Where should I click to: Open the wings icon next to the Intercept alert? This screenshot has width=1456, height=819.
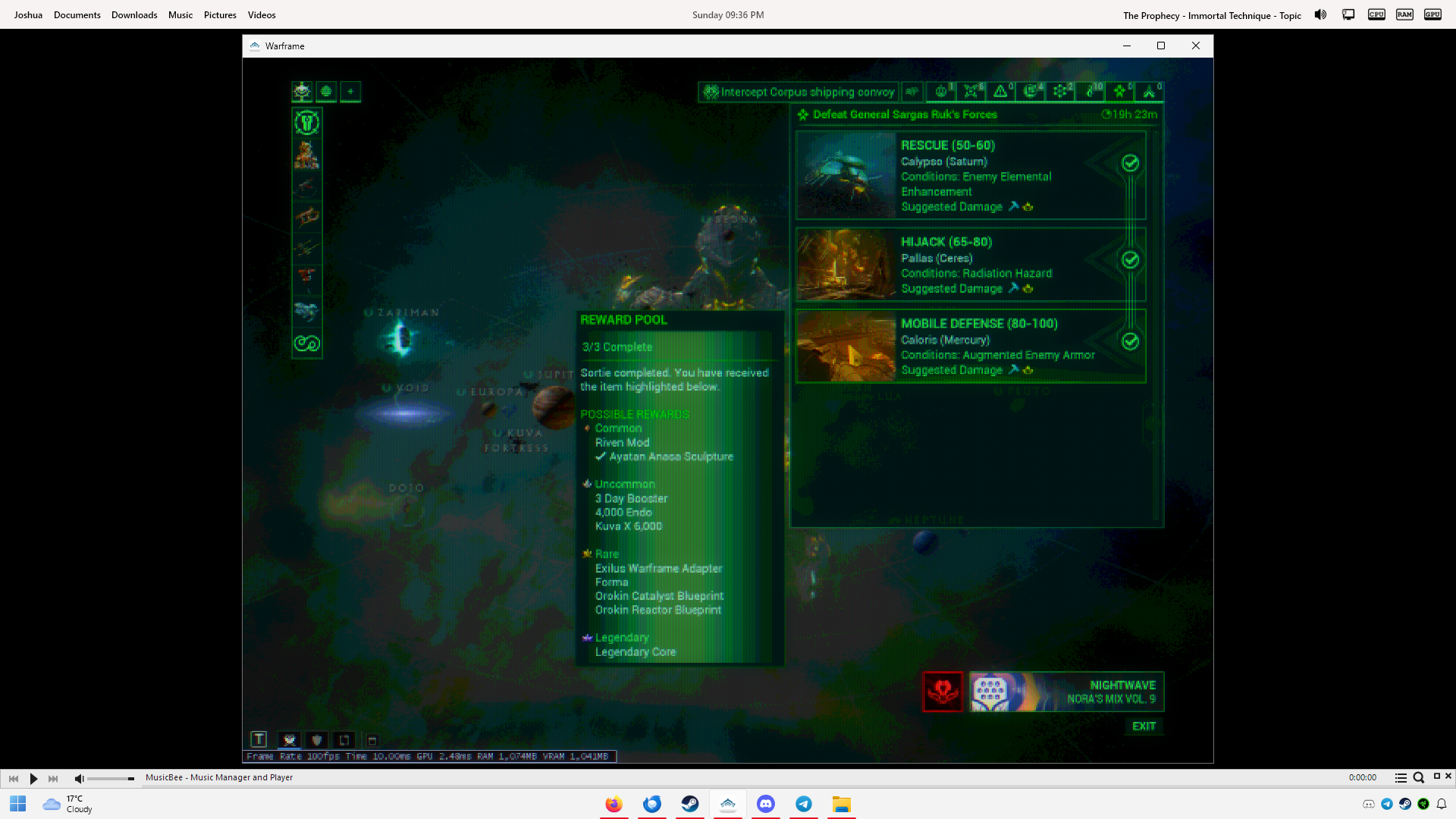(x=912, y=92)
